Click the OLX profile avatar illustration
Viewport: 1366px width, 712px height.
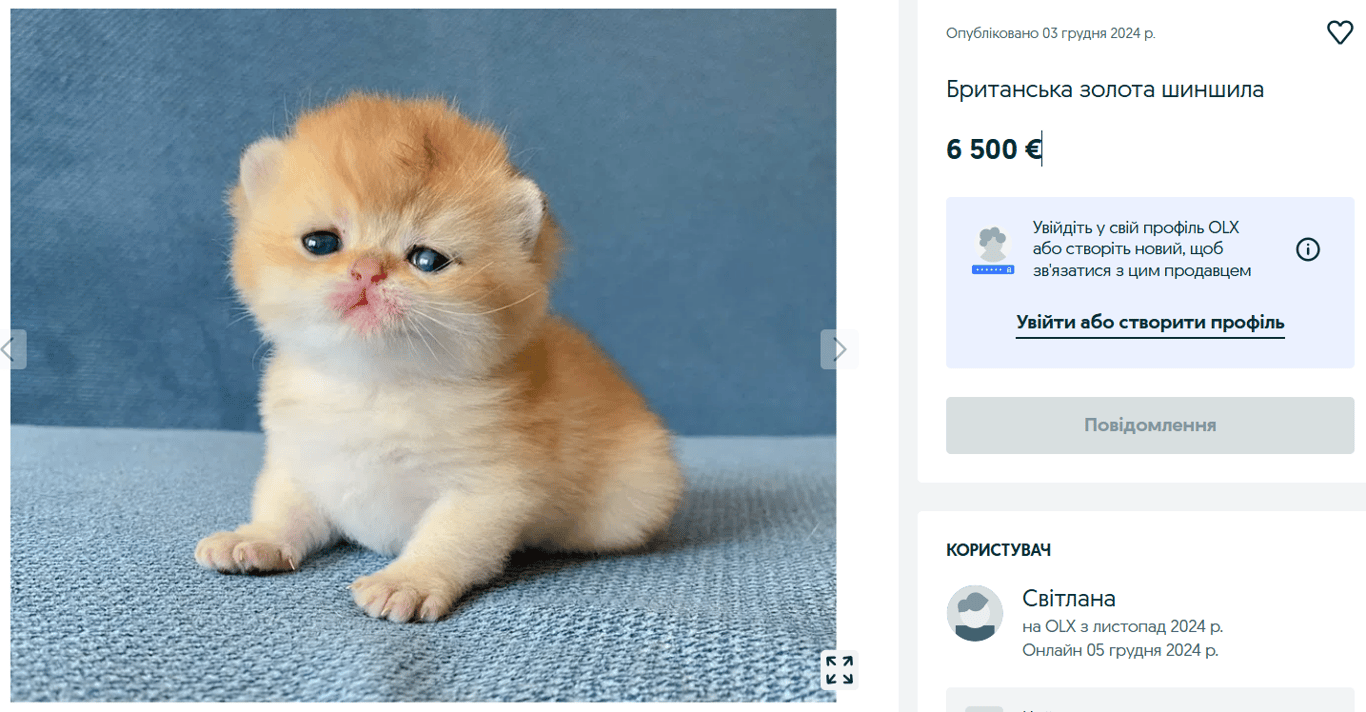point(992,249)
